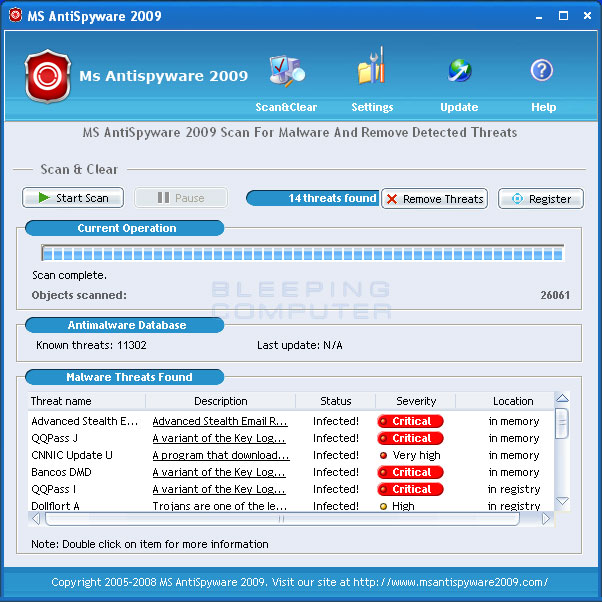
Task: Click Dollfort A Trojans description text
Action: point(220,506)
